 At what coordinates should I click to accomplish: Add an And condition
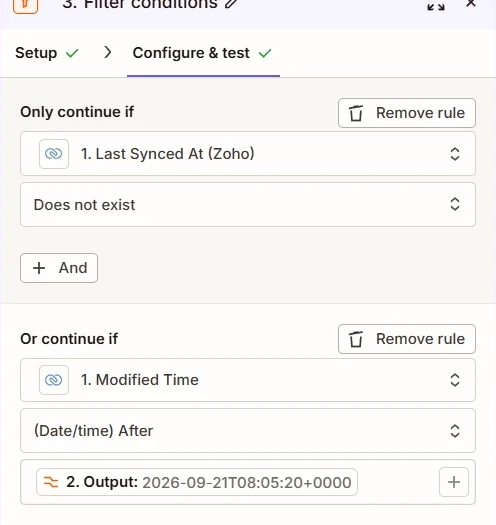click(59, 268)
